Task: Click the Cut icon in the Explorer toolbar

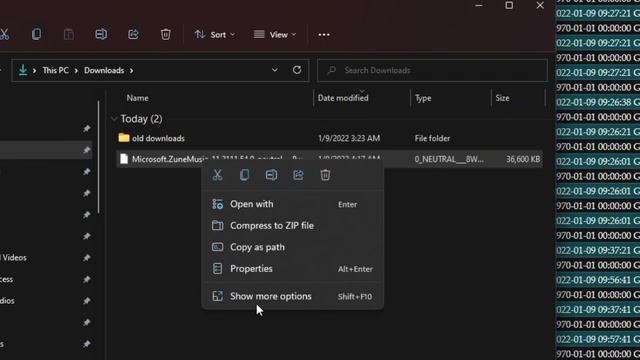Action: 4,34
